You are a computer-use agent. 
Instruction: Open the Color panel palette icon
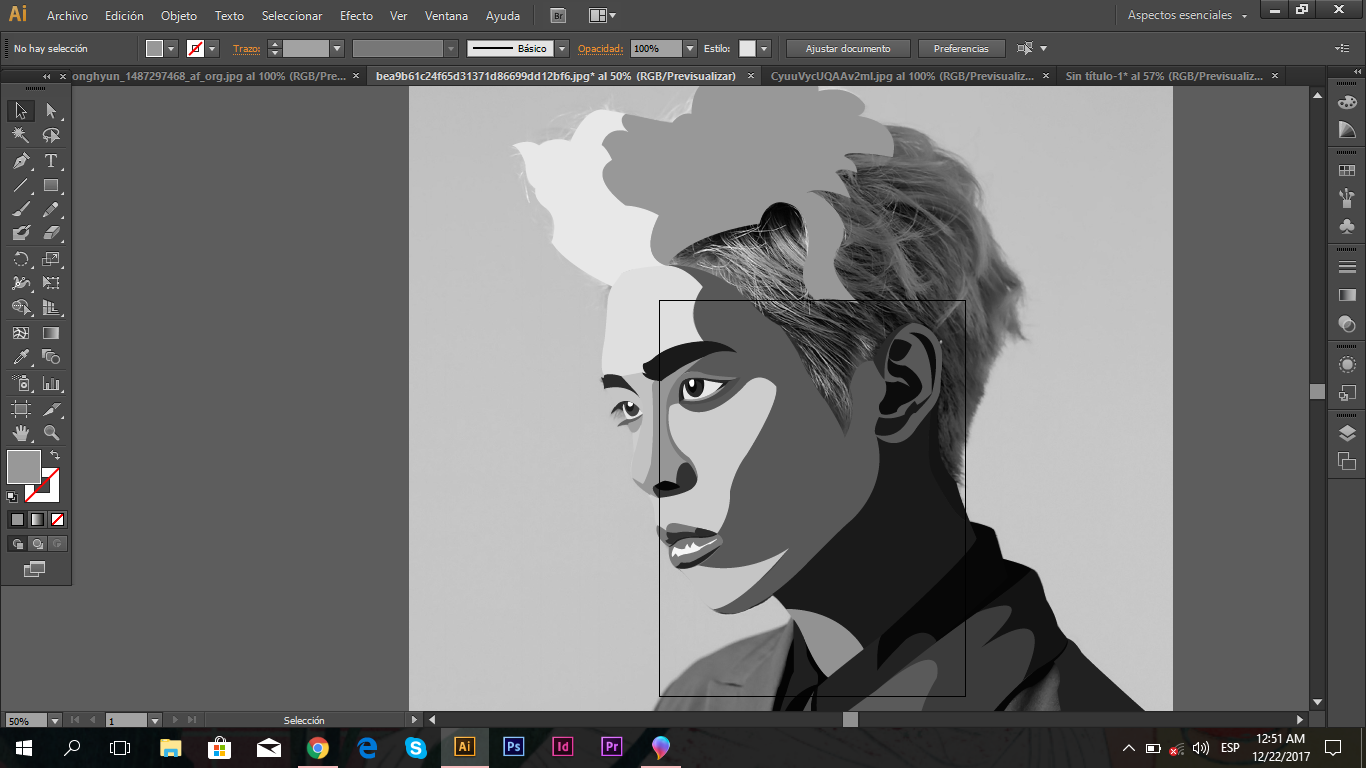1347,102
